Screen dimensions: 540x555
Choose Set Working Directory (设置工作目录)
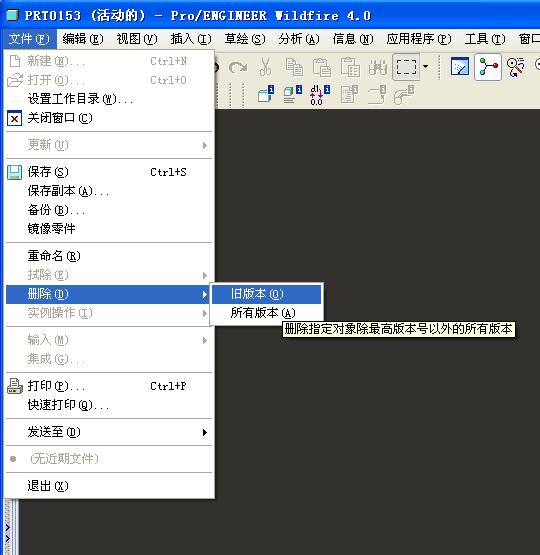click(x=110, y=99)
